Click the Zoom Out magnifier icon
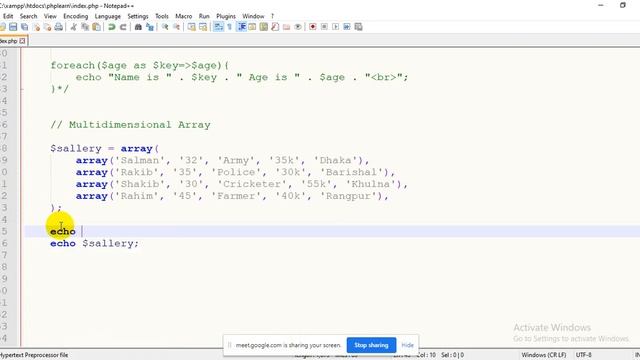 [176, 27]
